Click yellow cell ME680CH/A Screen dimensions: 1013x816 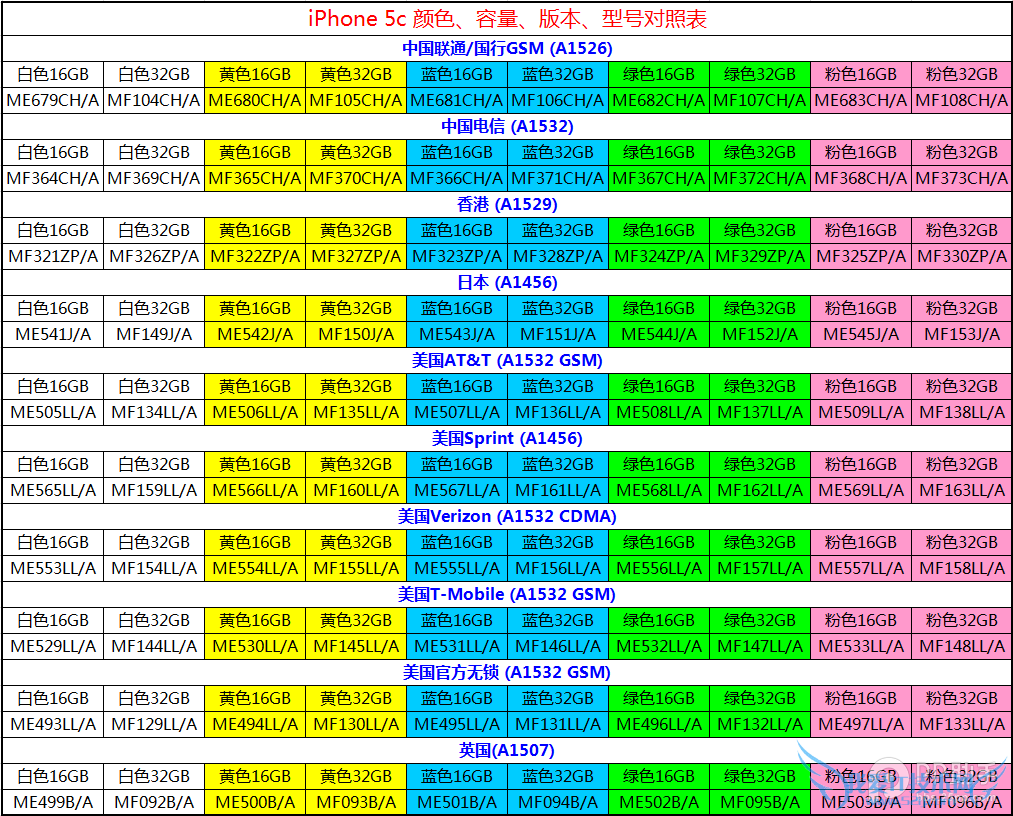coord(255,101)
